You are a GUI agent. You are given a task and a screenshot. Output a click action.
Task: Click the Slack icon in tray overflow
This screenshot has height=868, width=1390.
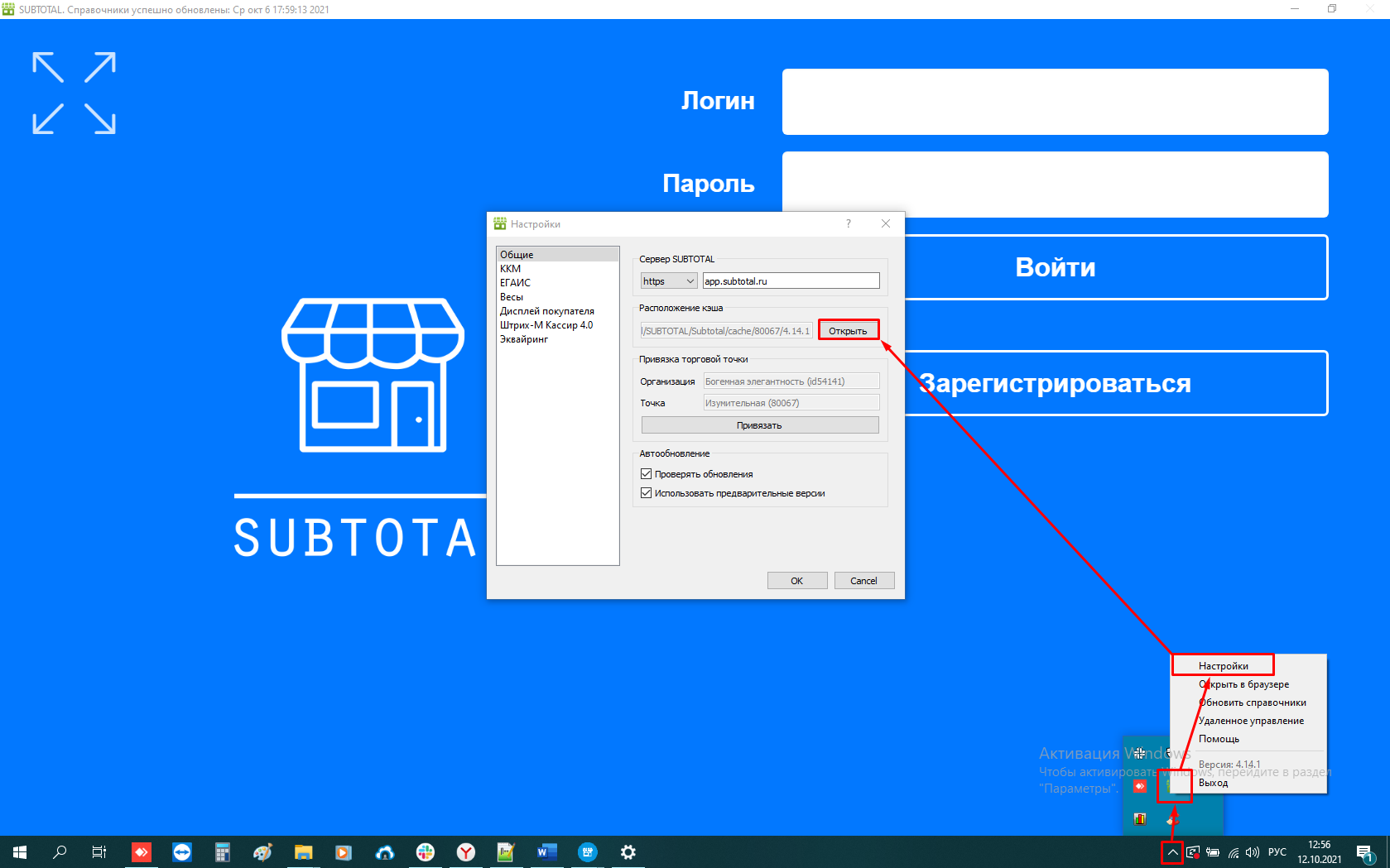1140,753
